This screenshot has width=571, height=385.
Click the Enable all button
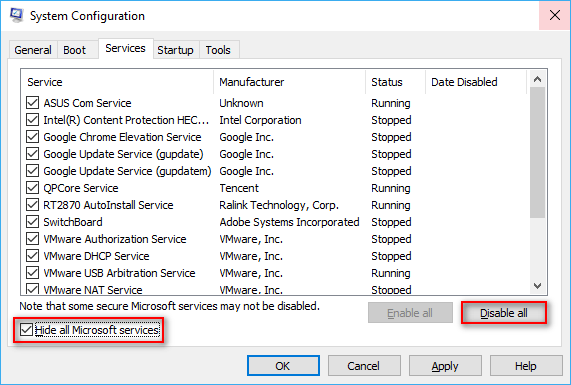click(x=410, y=313)
